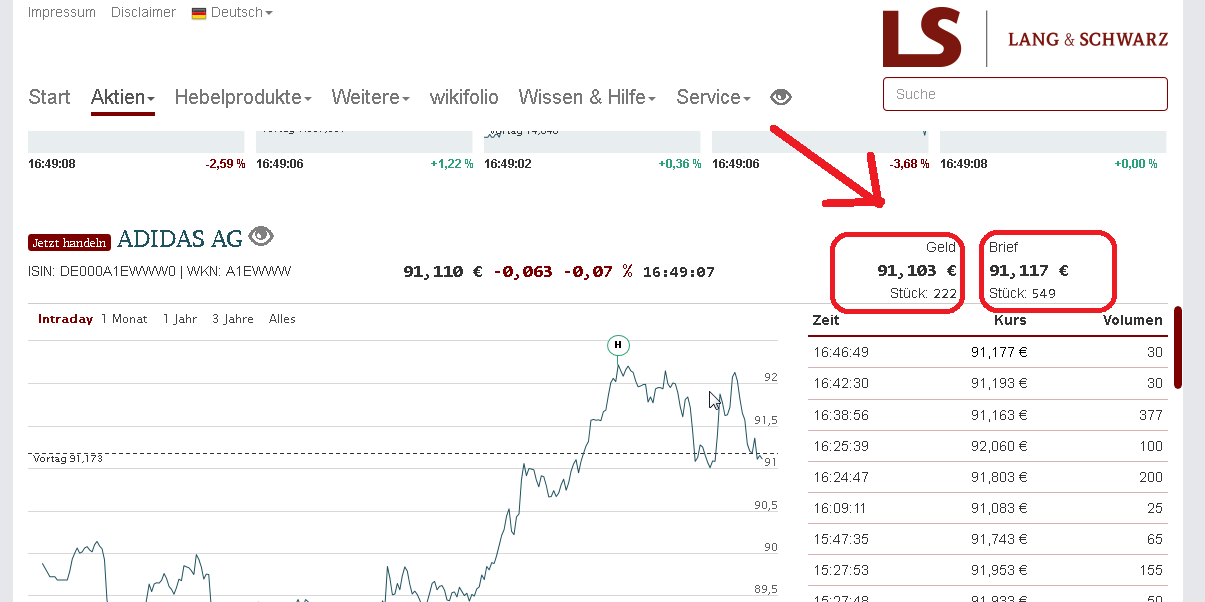Viewport: 1205px width, 602px height.
Task: Click the volume 377 cell
Action: pyautogui.click(x=1150, y=415)
